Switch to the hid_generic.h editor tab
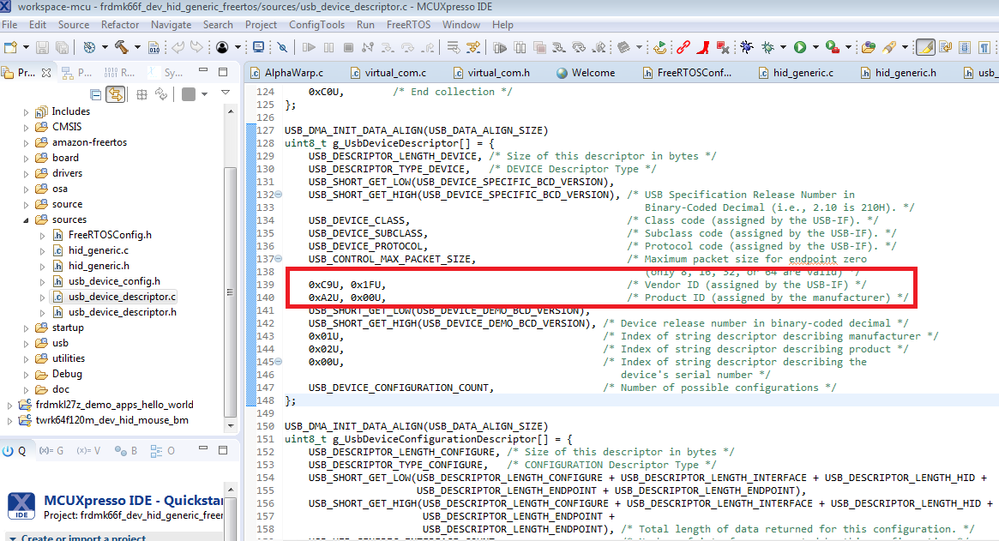The image size is (999, 541). pyautogui.click(x=898, y=73)
